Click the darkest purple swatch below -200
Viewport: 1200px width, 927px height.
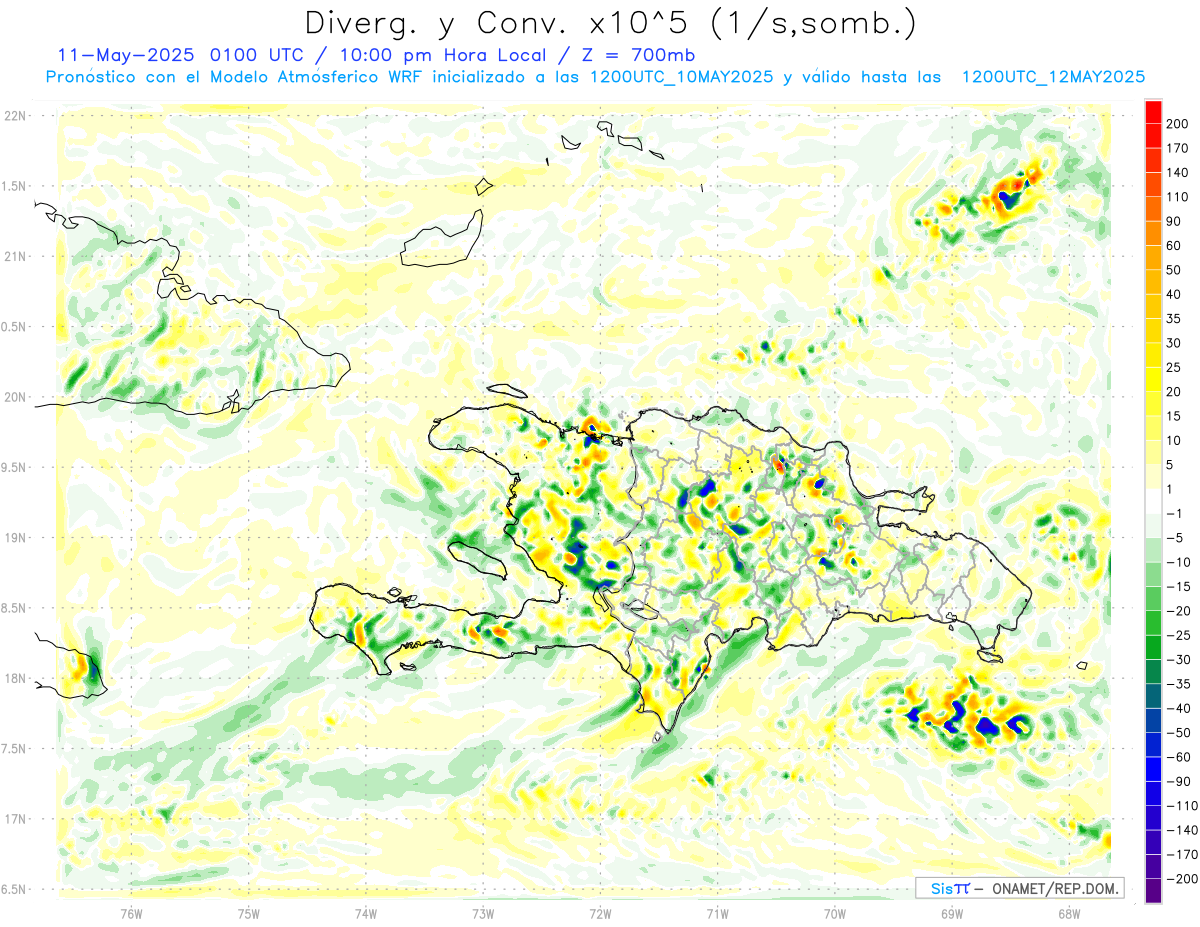coord(1153,890)
